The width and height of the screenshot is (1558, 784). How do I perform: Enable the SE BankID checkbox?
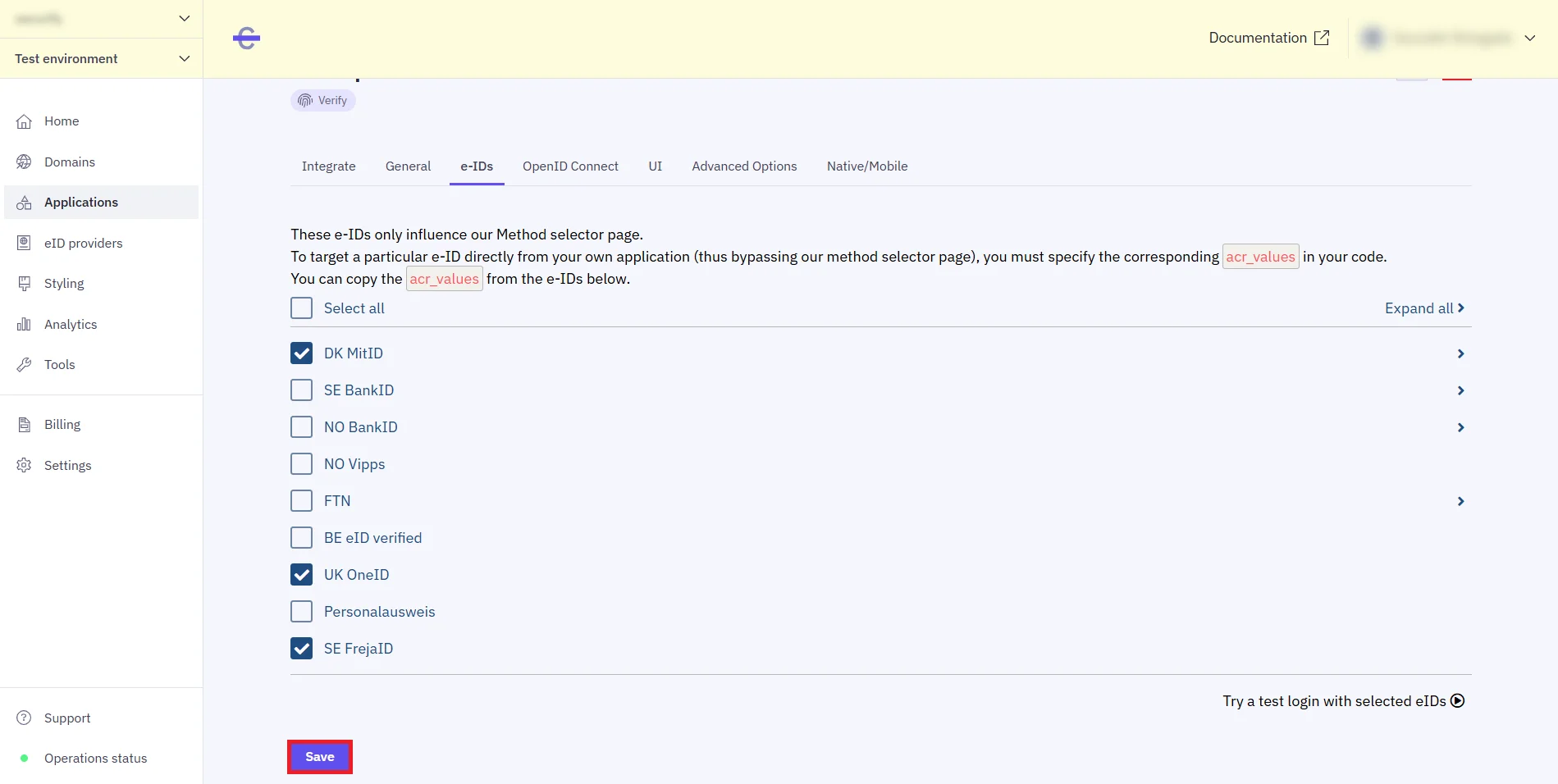(301, 390)
